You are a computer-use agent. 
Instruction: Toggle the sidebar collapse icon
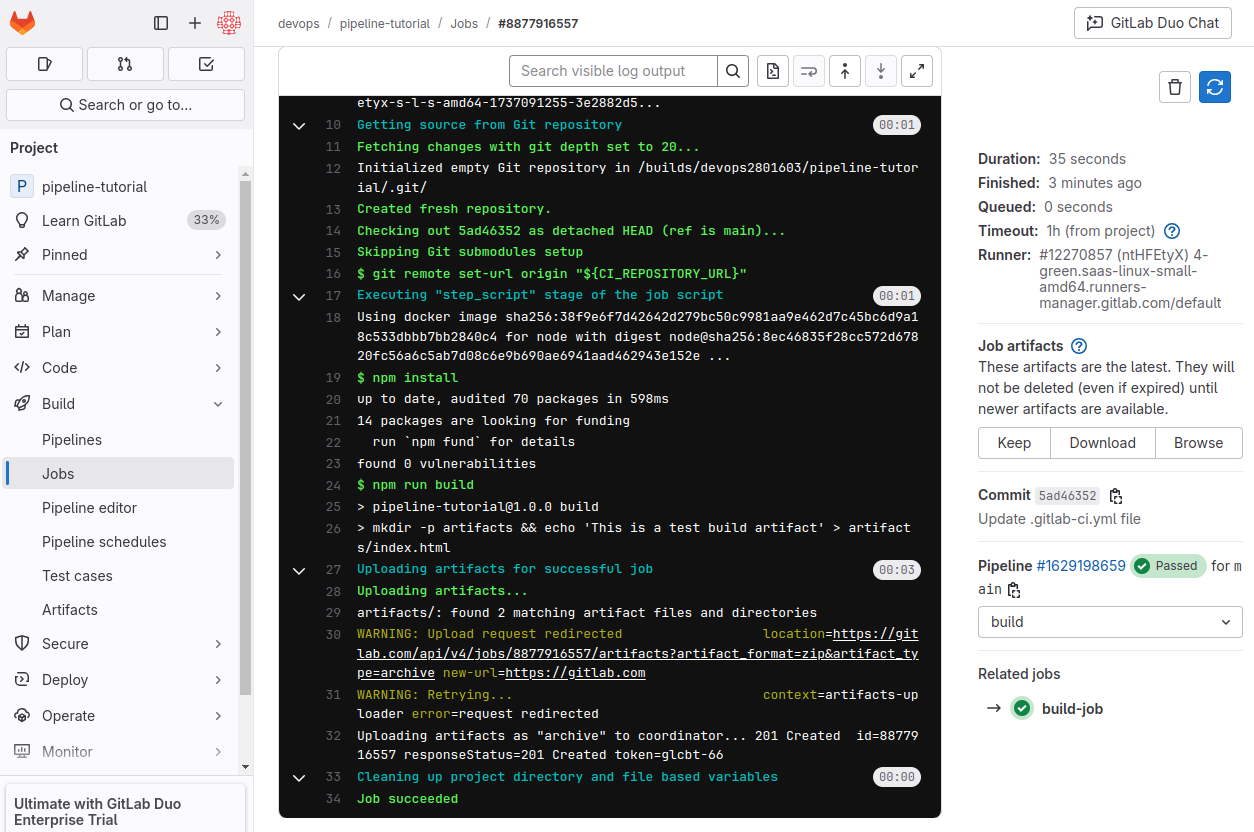(x=161, y=23)
